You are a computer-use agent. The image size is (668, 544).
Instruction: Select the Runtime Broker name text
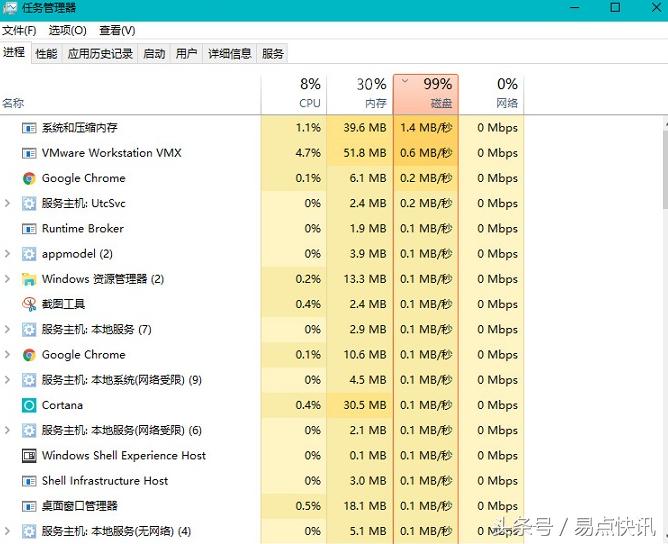click(x=83, y=229)
